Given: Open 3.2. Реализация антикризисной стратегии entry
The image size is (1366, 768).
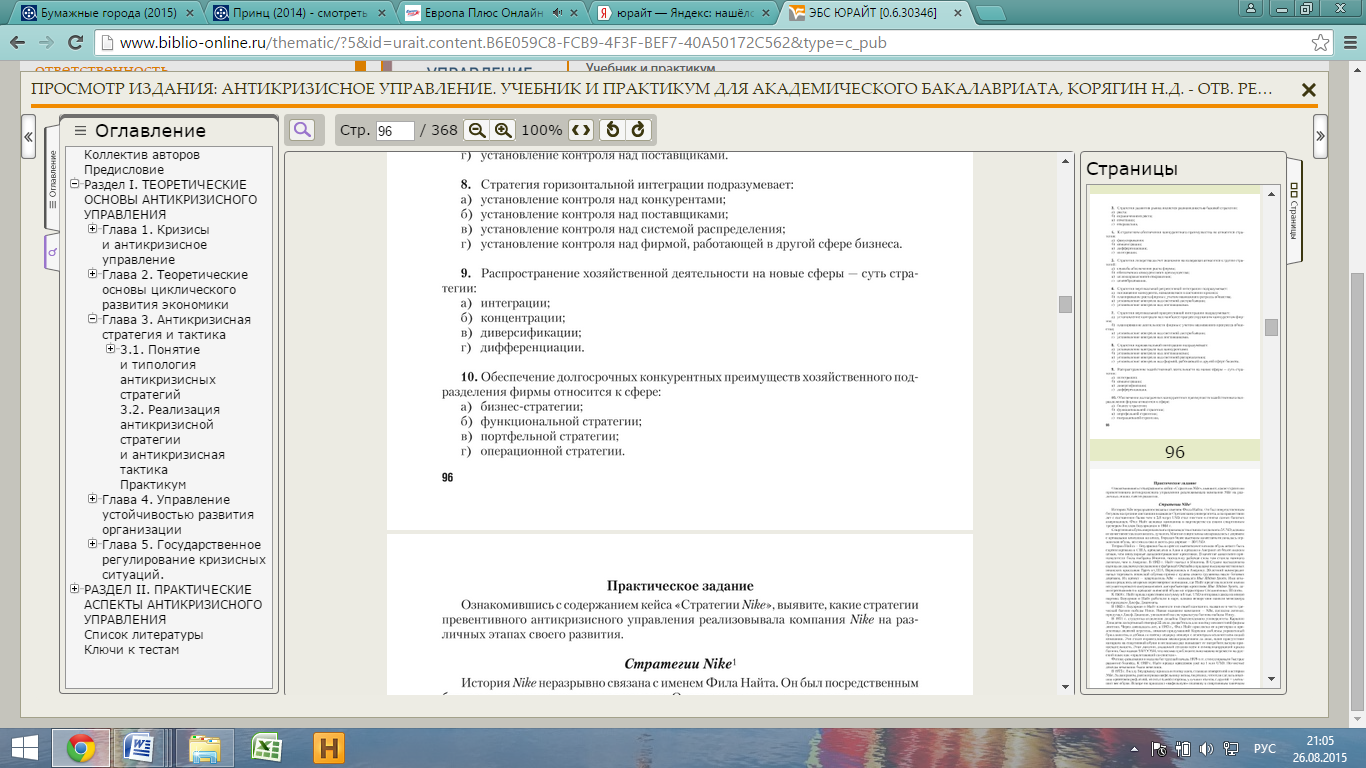Looking at the screenshot, I should pos(170,440).
